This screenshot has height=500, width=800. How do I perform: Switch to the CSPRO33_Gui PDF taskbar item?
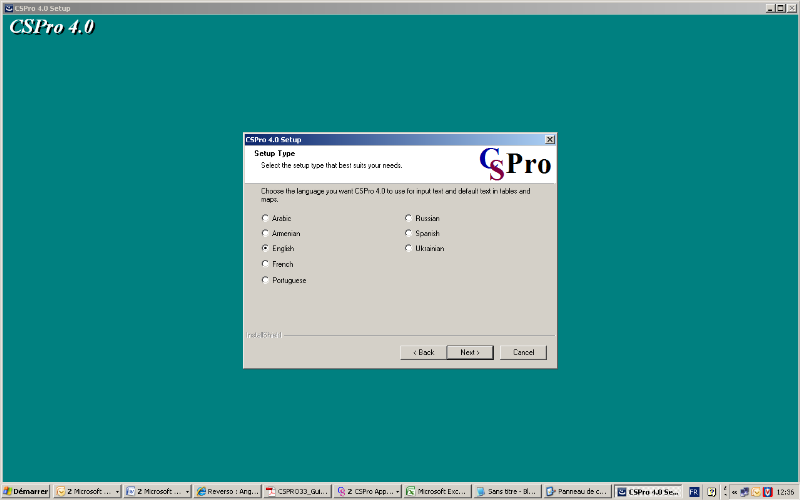[297, 491]
